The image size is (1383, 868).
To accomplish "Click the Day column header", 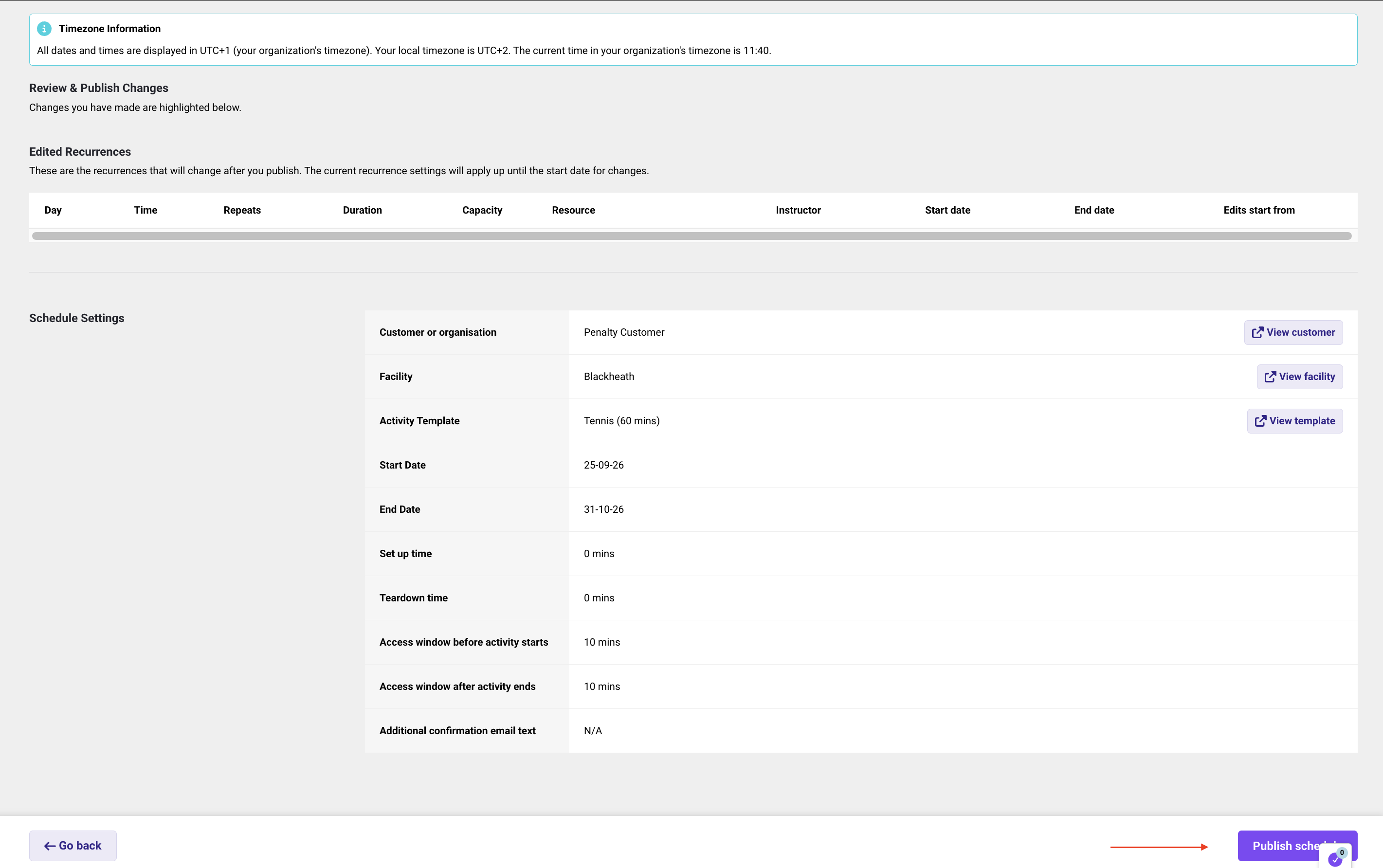I will 53,210.
